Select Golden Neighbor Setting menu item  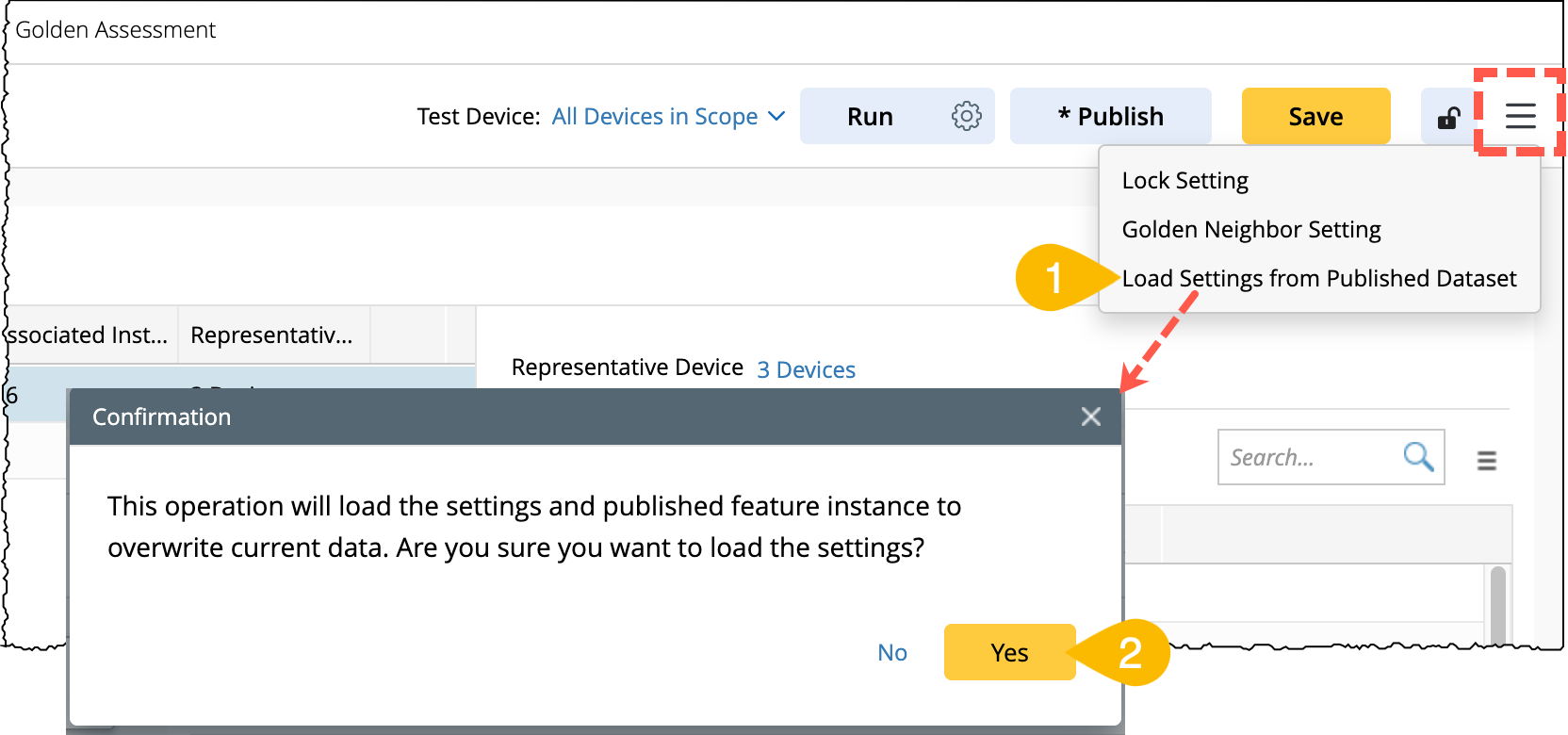1250,229
